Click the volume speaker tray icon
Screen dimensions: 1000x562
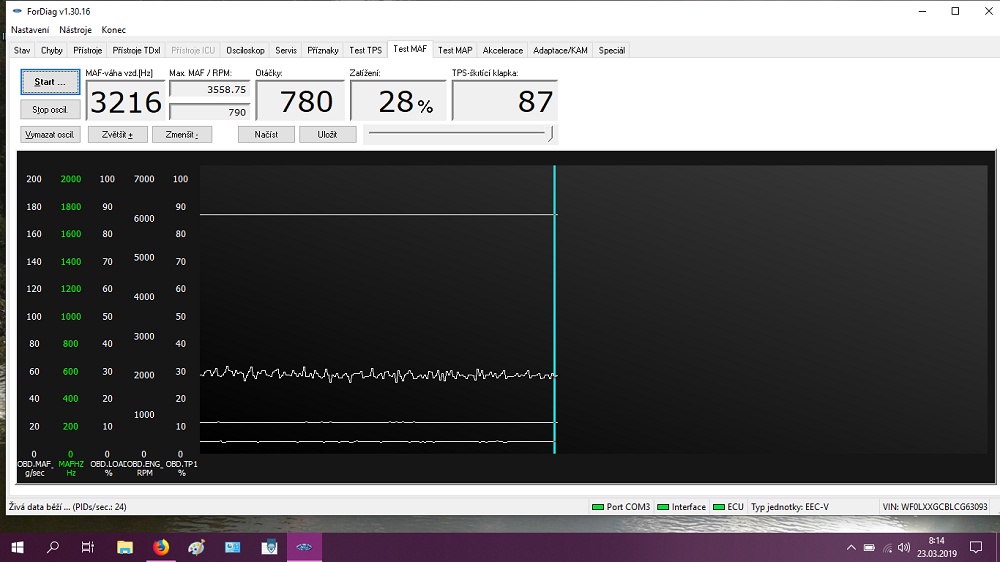coord(903,547)
